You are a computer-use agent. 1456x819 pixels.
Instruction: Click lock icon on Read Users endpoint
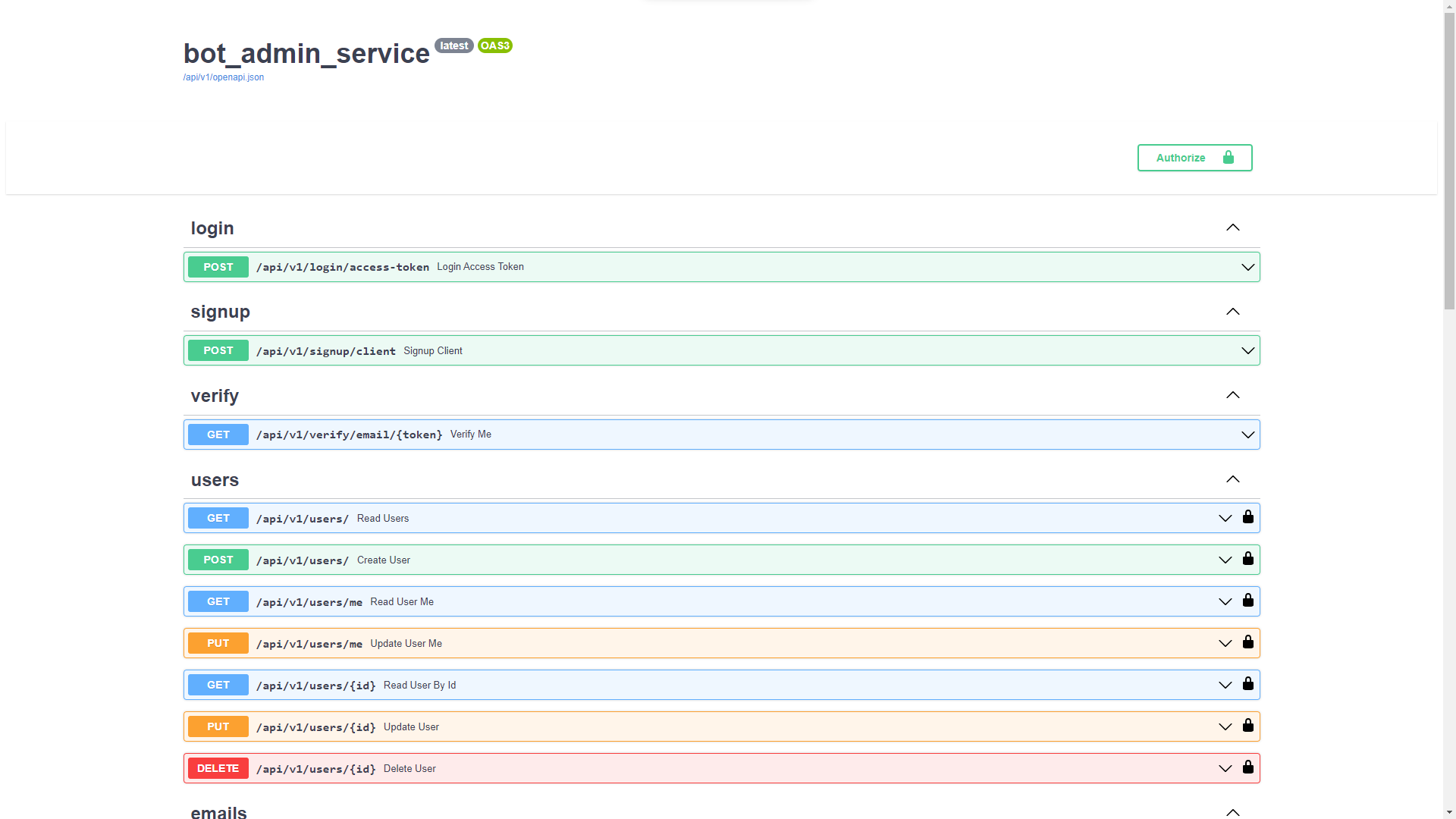1247,517
